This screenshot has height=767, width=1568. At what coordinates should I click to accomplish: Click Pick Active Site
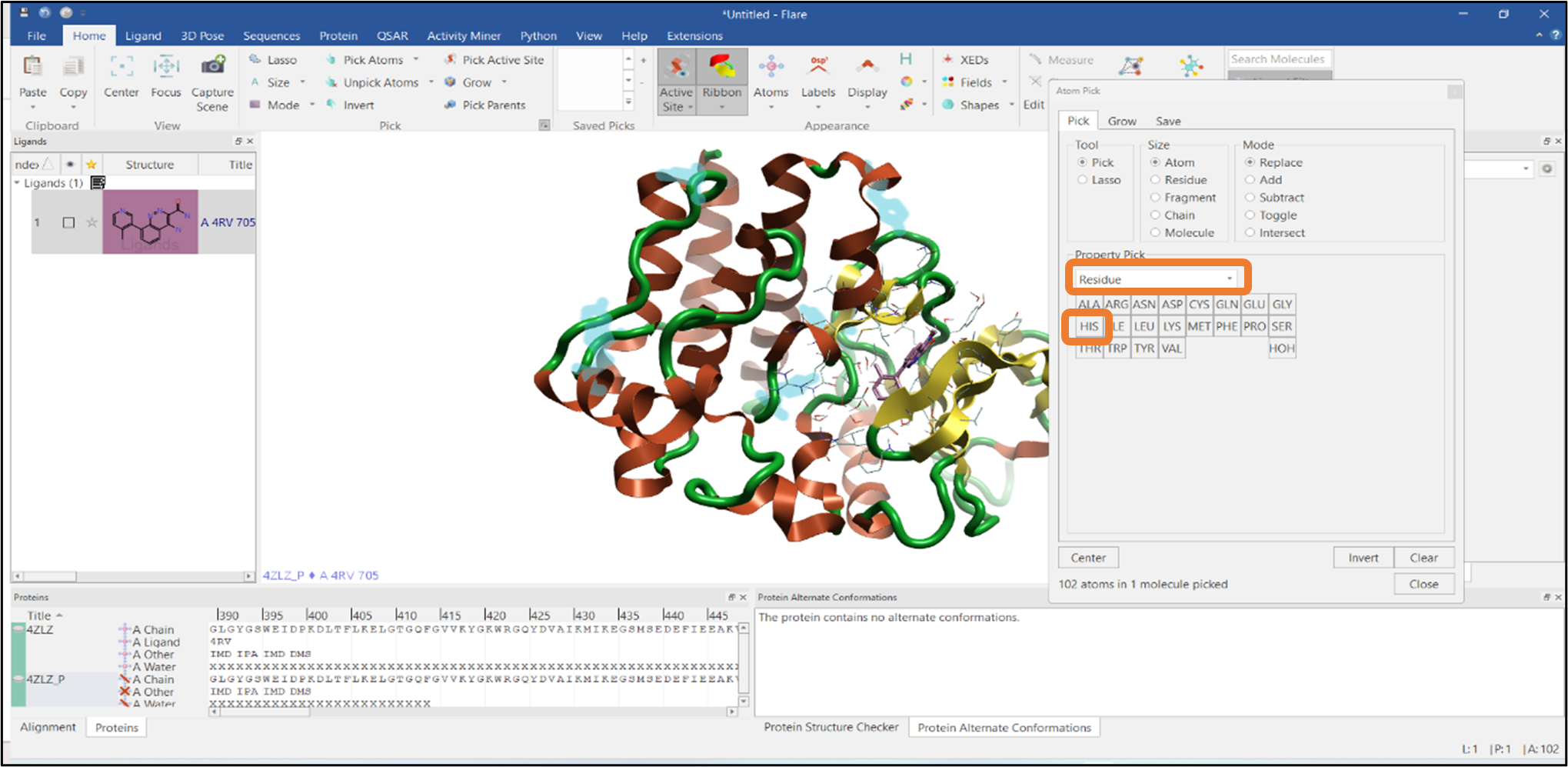[x=494, y=60]
